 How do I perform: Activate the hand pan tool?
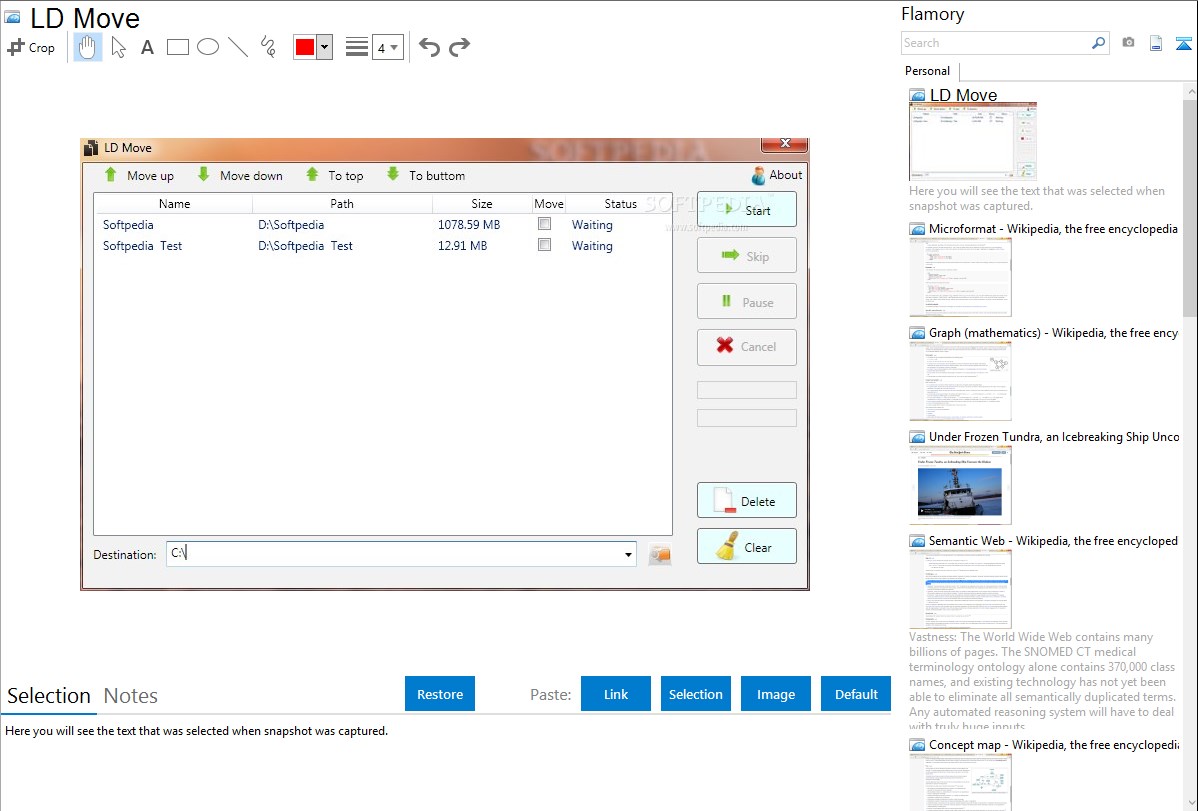88,47
